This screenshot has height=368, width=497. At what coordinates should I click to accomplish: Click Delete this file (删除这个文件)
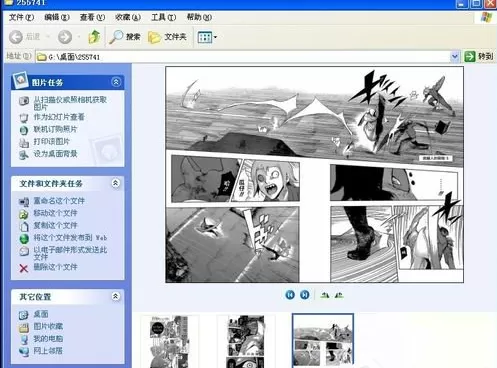point(55,267)
